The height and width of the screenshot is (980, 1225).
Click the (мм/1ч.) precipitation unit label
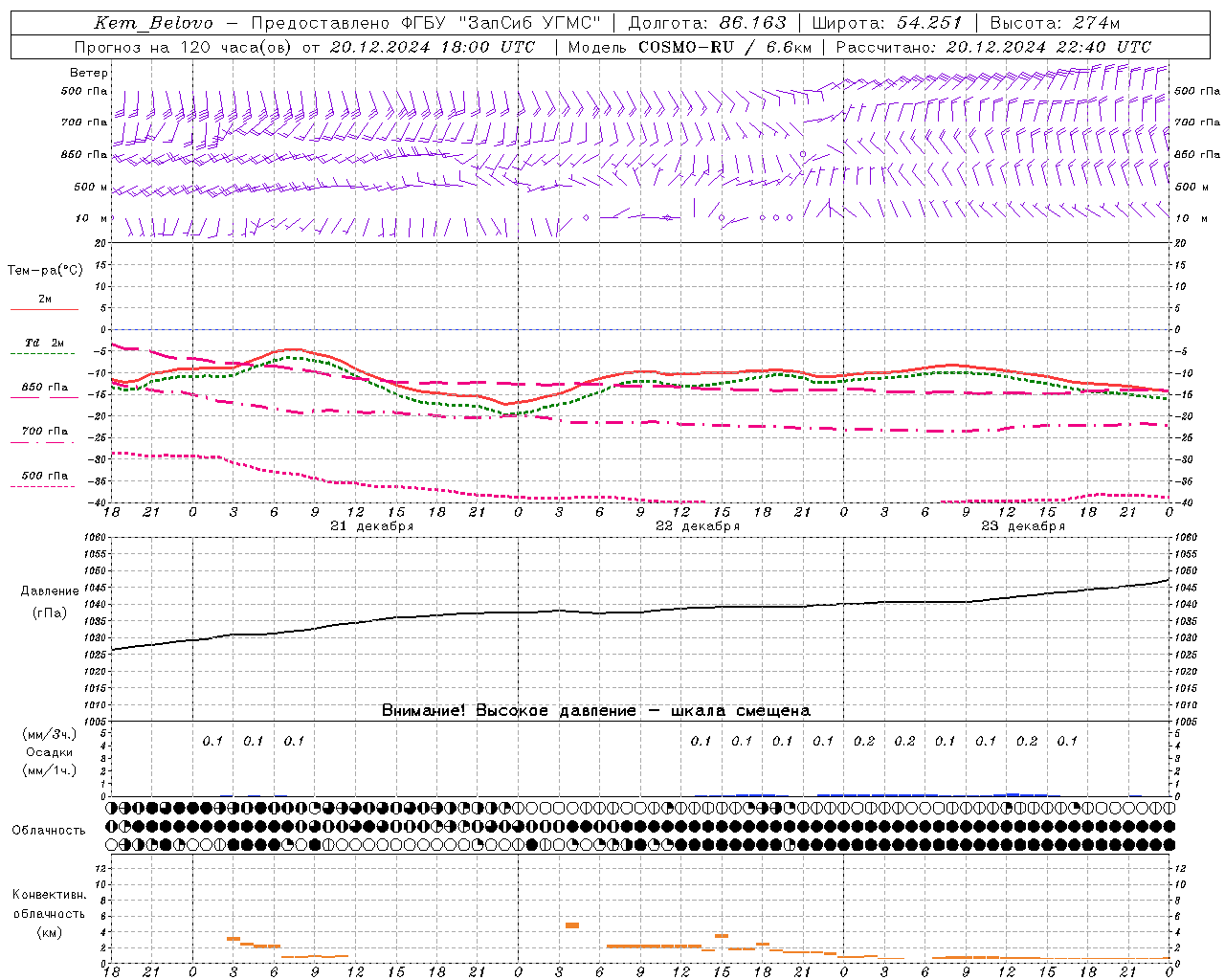(x=50, y=770)
